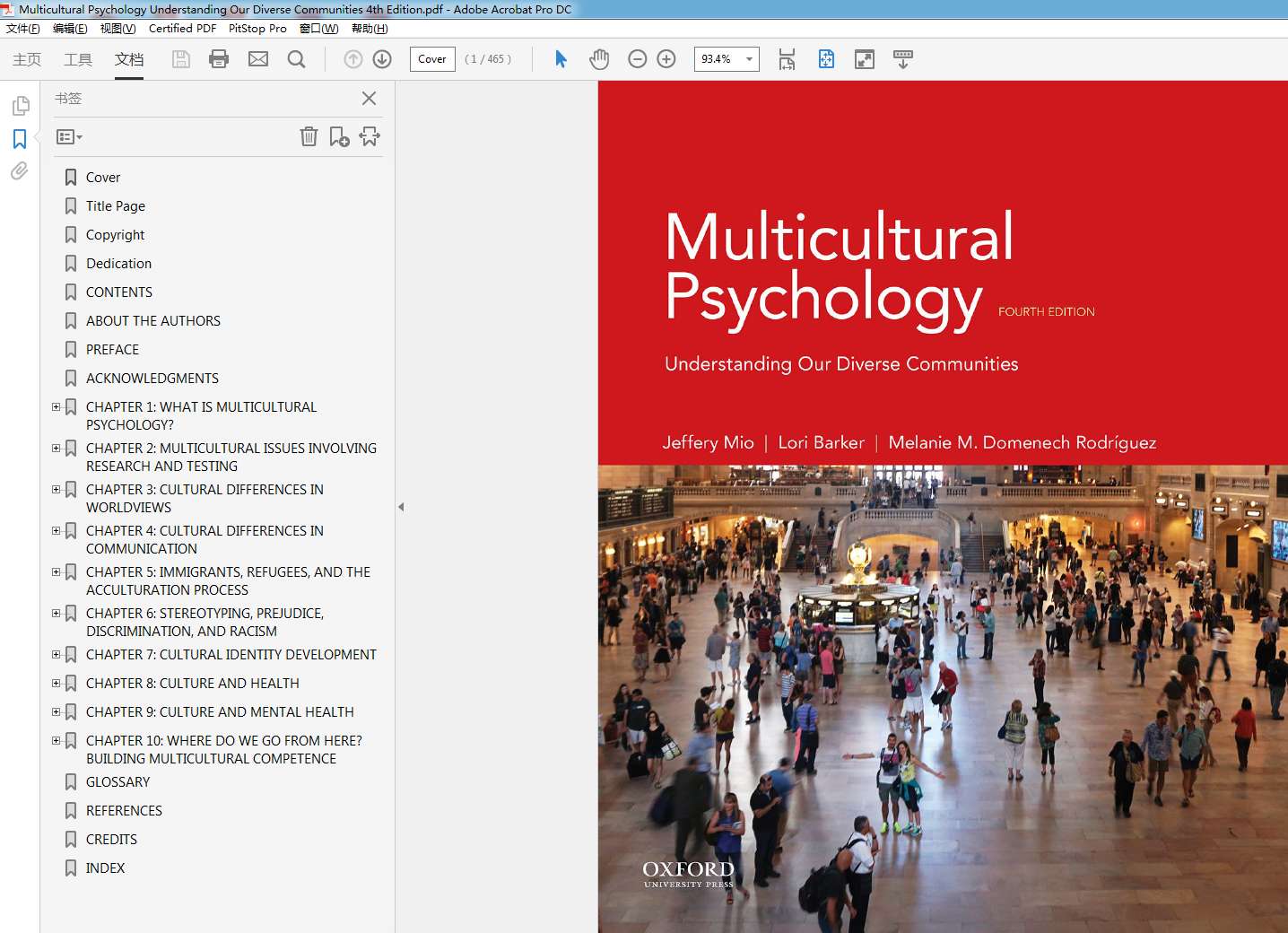Click the Email document icon

(258, 59)
